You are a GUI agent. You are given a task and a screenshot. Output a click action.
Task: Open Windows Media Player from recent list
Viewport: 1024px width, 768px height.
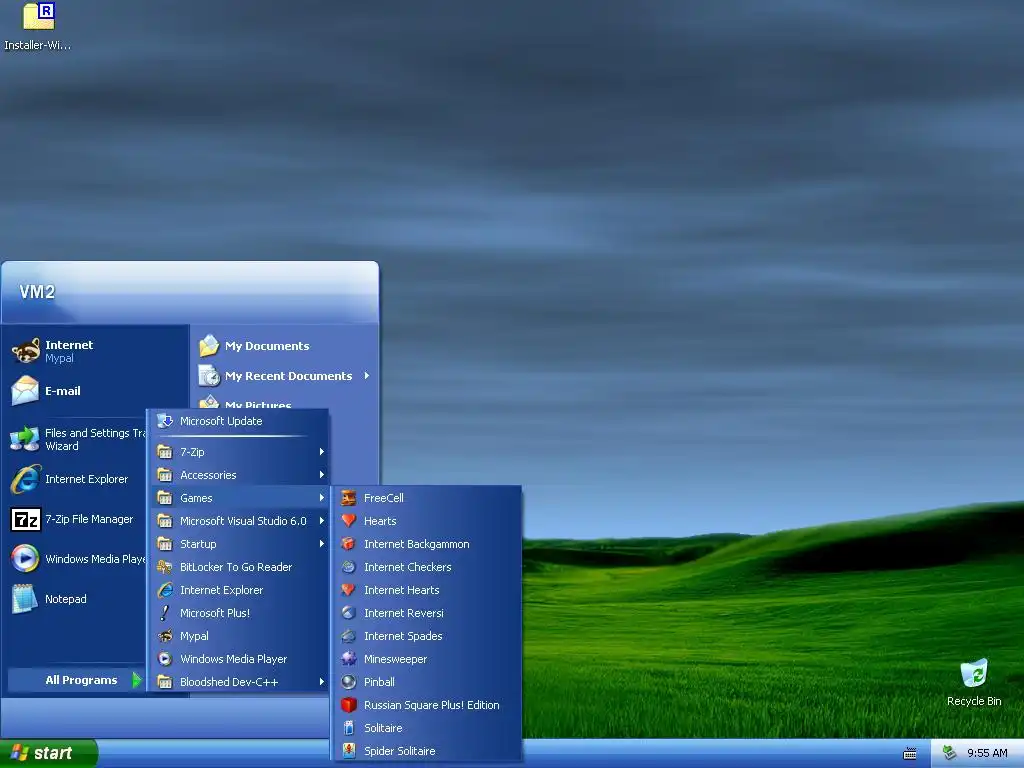coord(77,559)
